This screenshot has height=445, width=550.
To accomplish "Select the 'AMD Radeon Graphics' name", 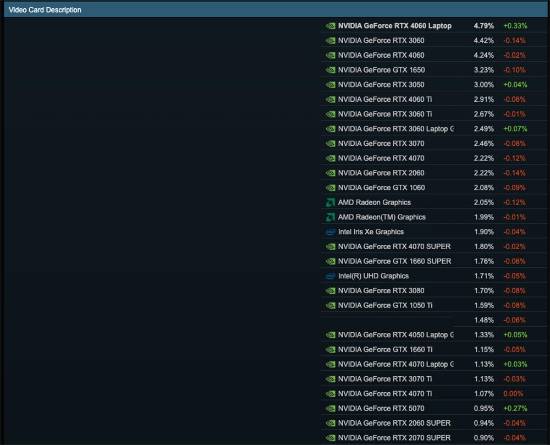I will click(374, 203).
